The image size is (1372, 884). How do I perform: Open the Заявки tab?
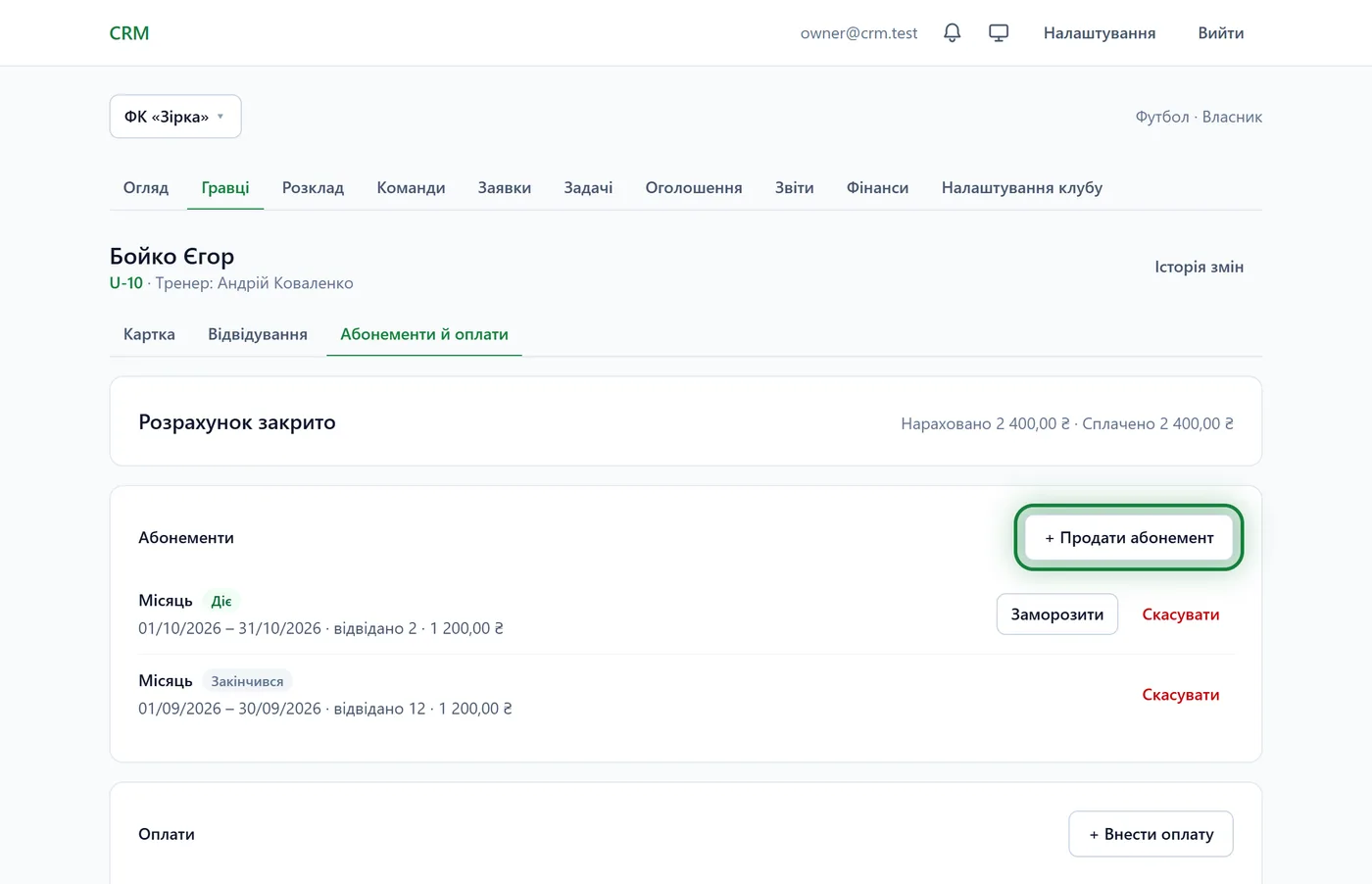[505, 187]
